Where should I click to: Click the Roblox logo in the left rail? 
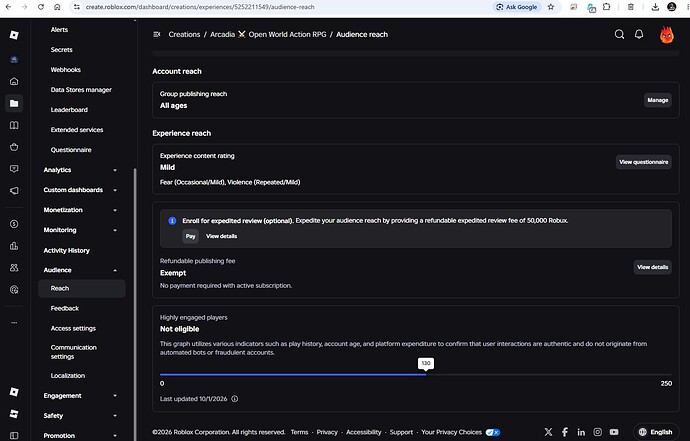point(14,35)
